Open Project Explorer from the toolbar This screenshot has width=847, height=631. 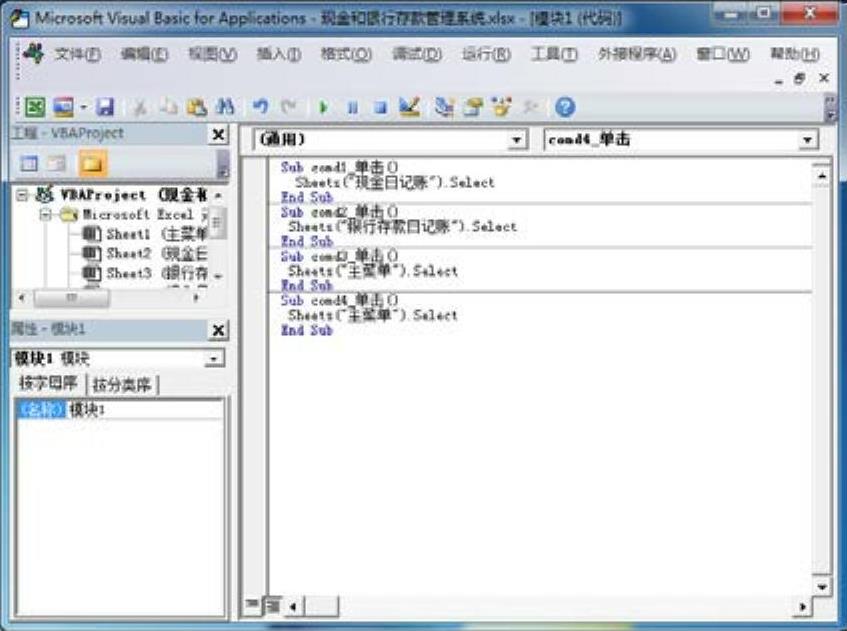[444, 107]
